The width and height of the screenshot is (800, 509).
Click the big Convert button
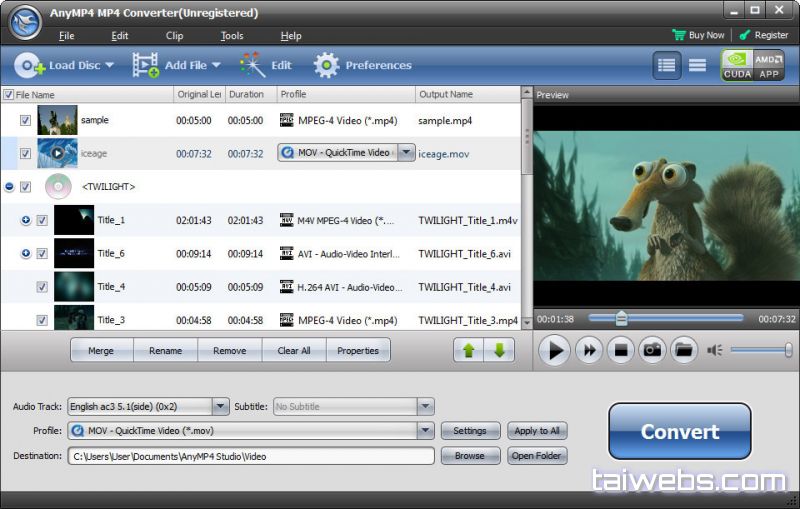pos(679,432)
